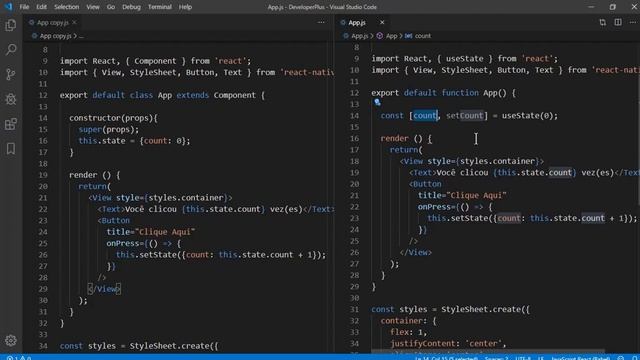Click JavaScript React language mode status
The width and height of the screenshot is (640, 360).
(x=580, y=358)
